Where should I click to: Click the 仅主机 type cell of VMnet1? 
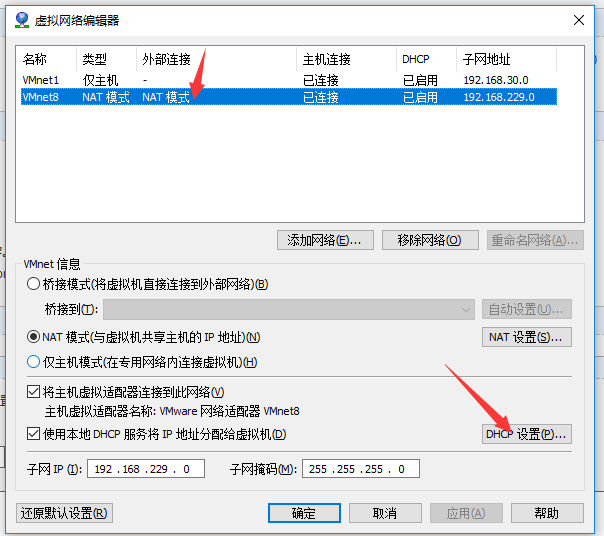[x=100, y=80]
